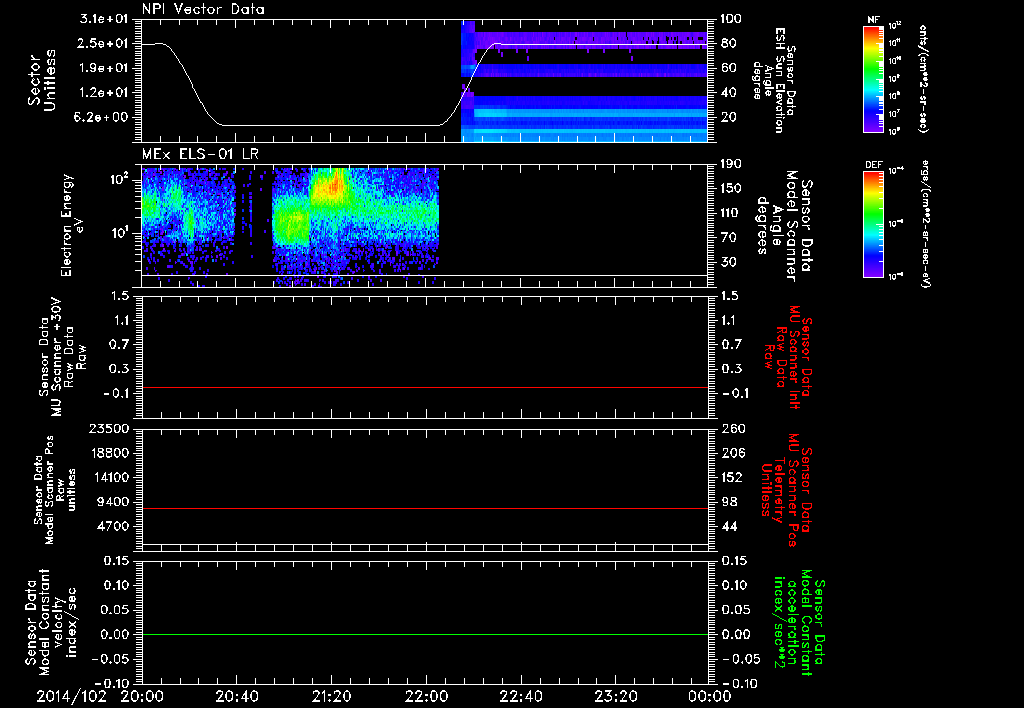1024x708 pixels.
Task: Click the "150" scanner angle tick value
Action: point(731,189)
